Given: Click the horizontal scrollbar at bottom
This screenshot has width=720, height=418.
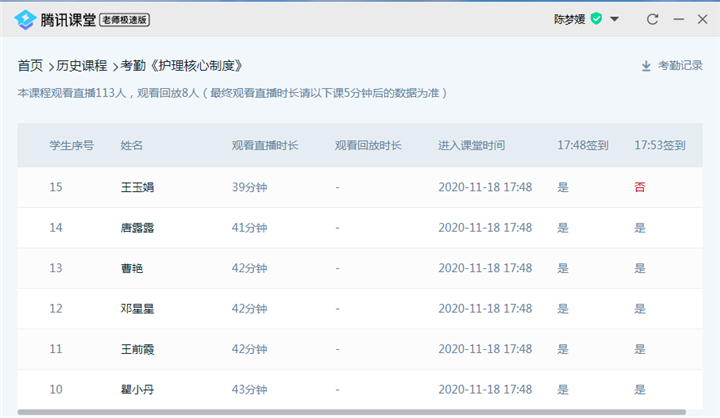Looking at the screenshot, I should pyautogui.click(x=352, y=412).
